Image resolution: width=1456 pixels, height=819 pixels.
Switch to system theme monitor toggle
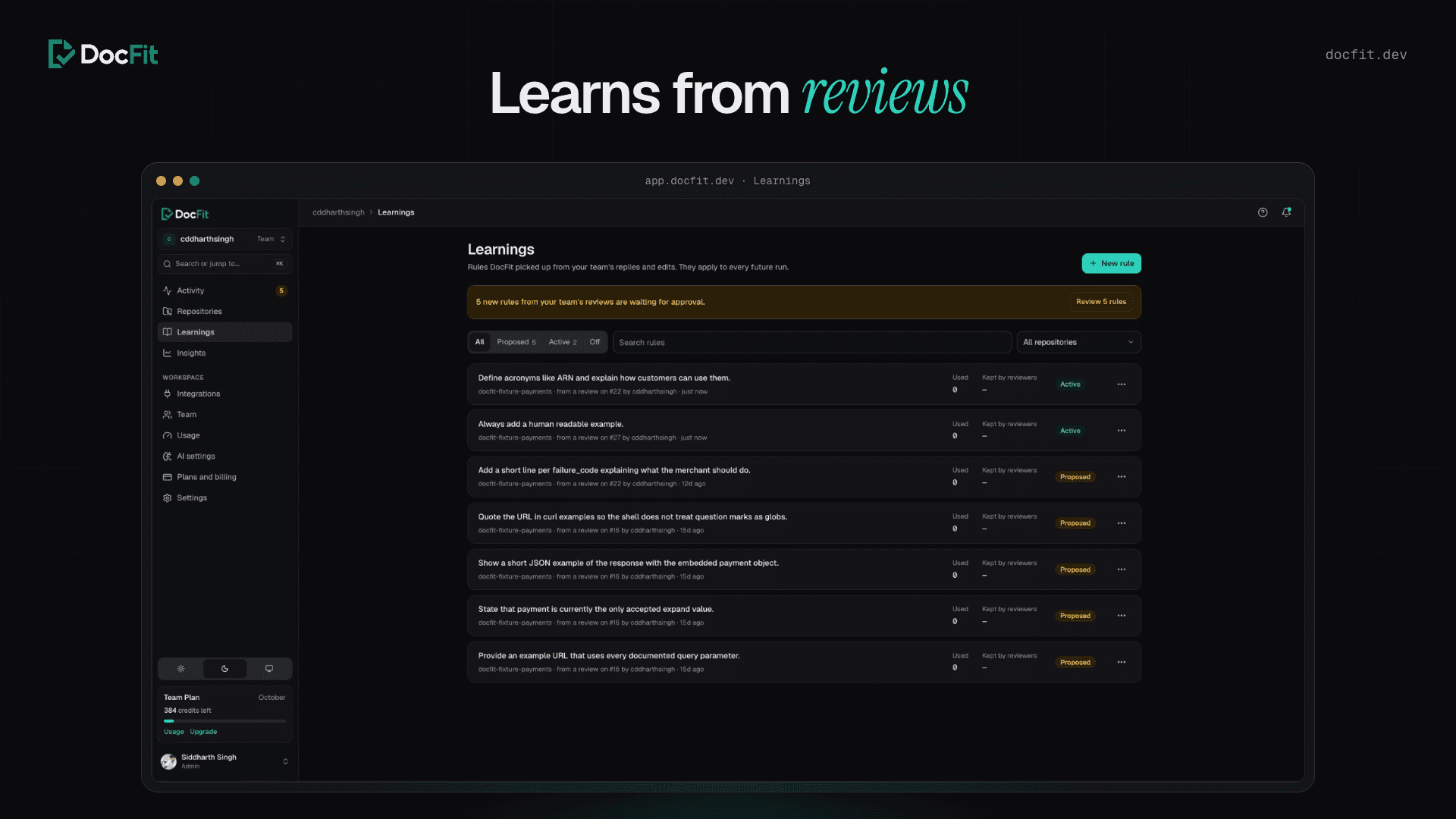(x=269, y=669)
